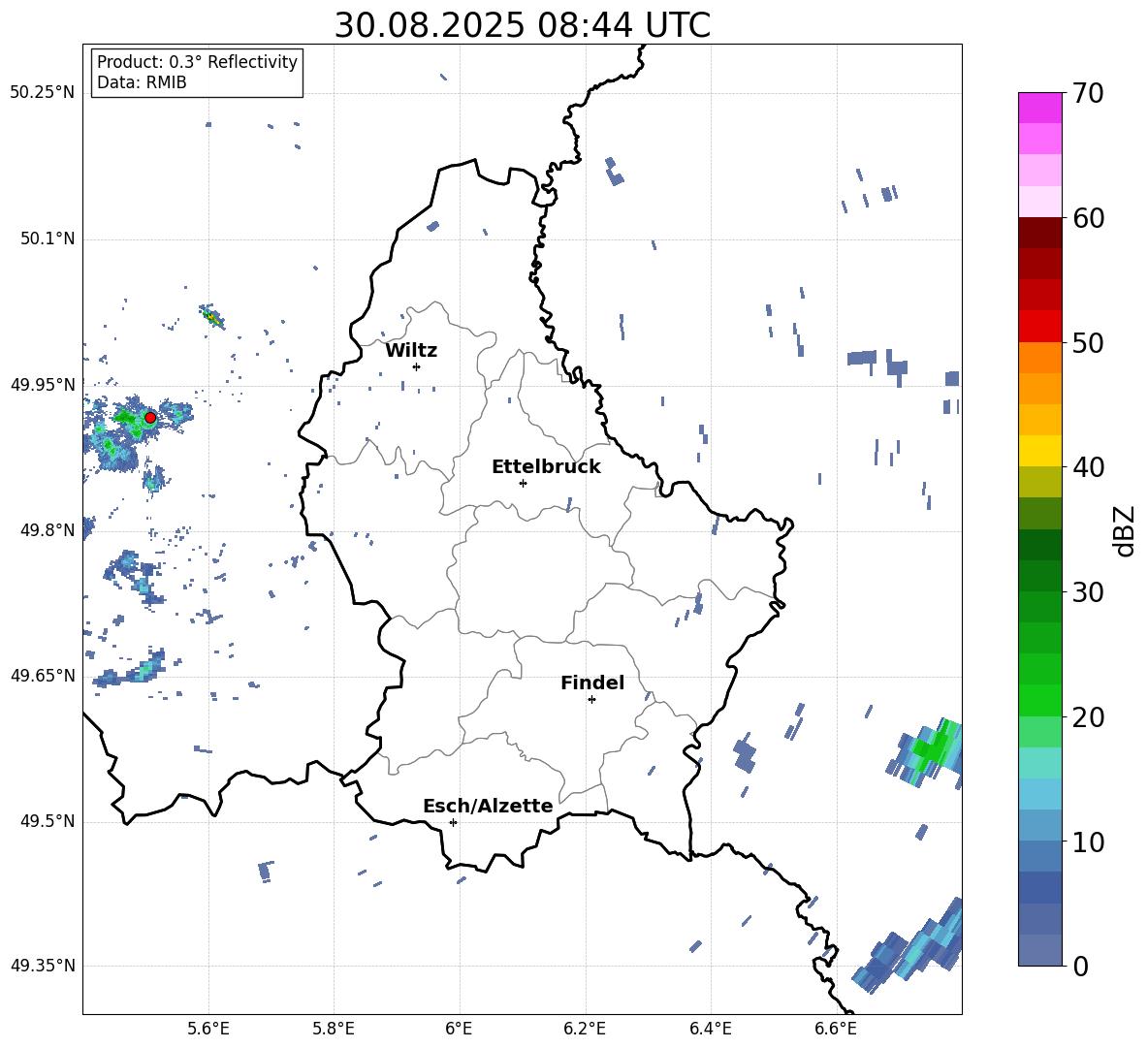Viewport: 1148px width, 1048px height.
Task: Click the 49.8°N latitude label
Action: (48, 530)
